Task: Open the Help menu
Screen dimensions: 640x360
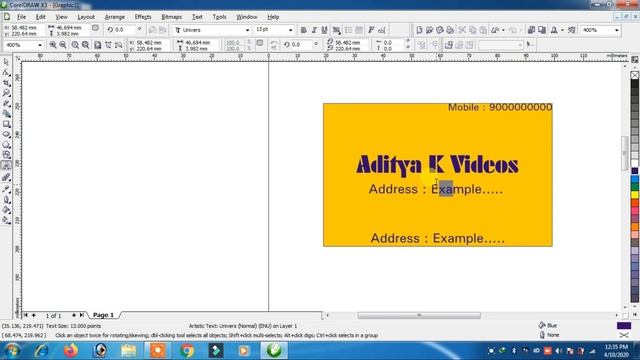Action: pyautogui.click(x=273, y=17)
